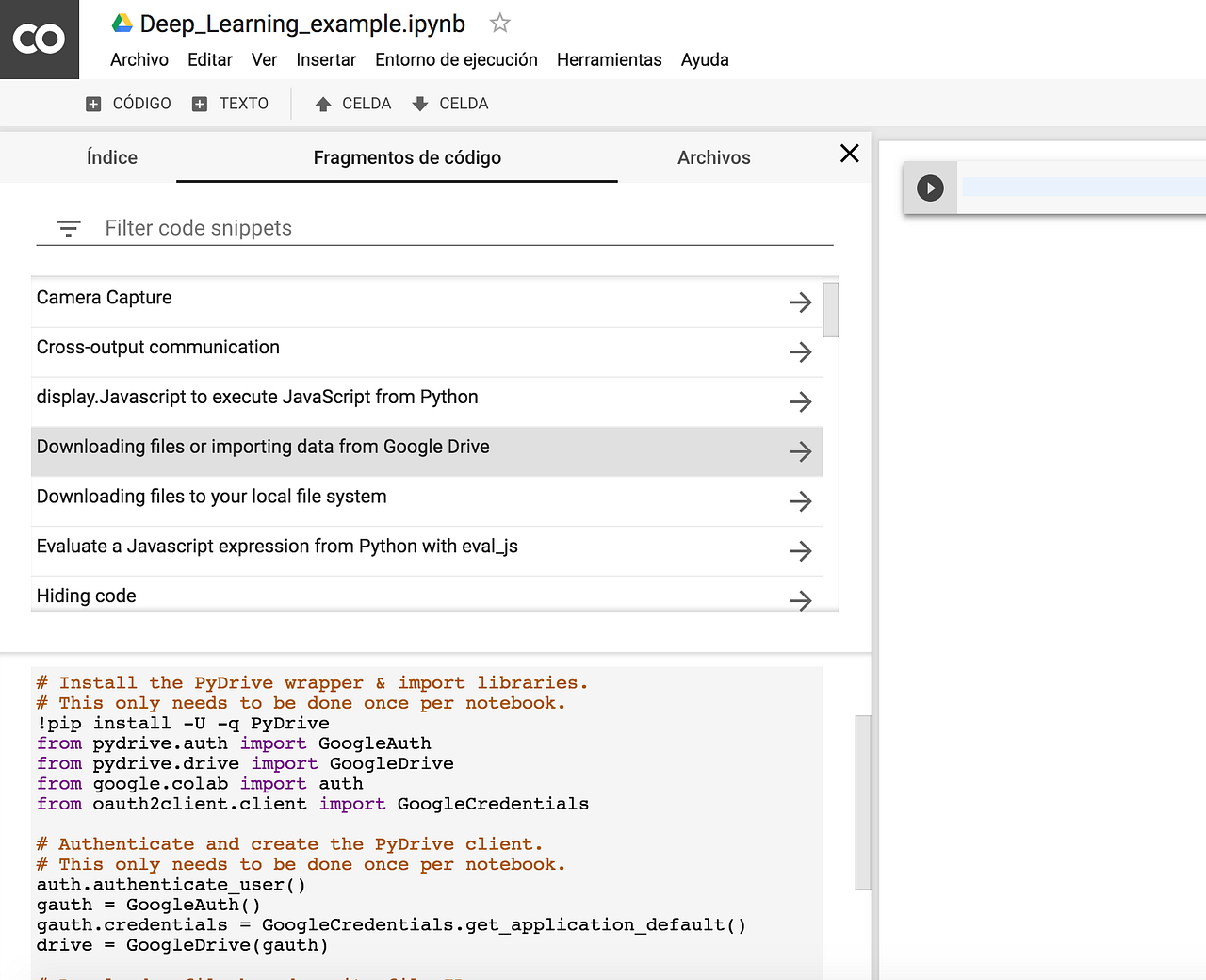Add a new code cell with CÓDIGO
Viewport: 1206px width, 980px height.
(127, 103)
